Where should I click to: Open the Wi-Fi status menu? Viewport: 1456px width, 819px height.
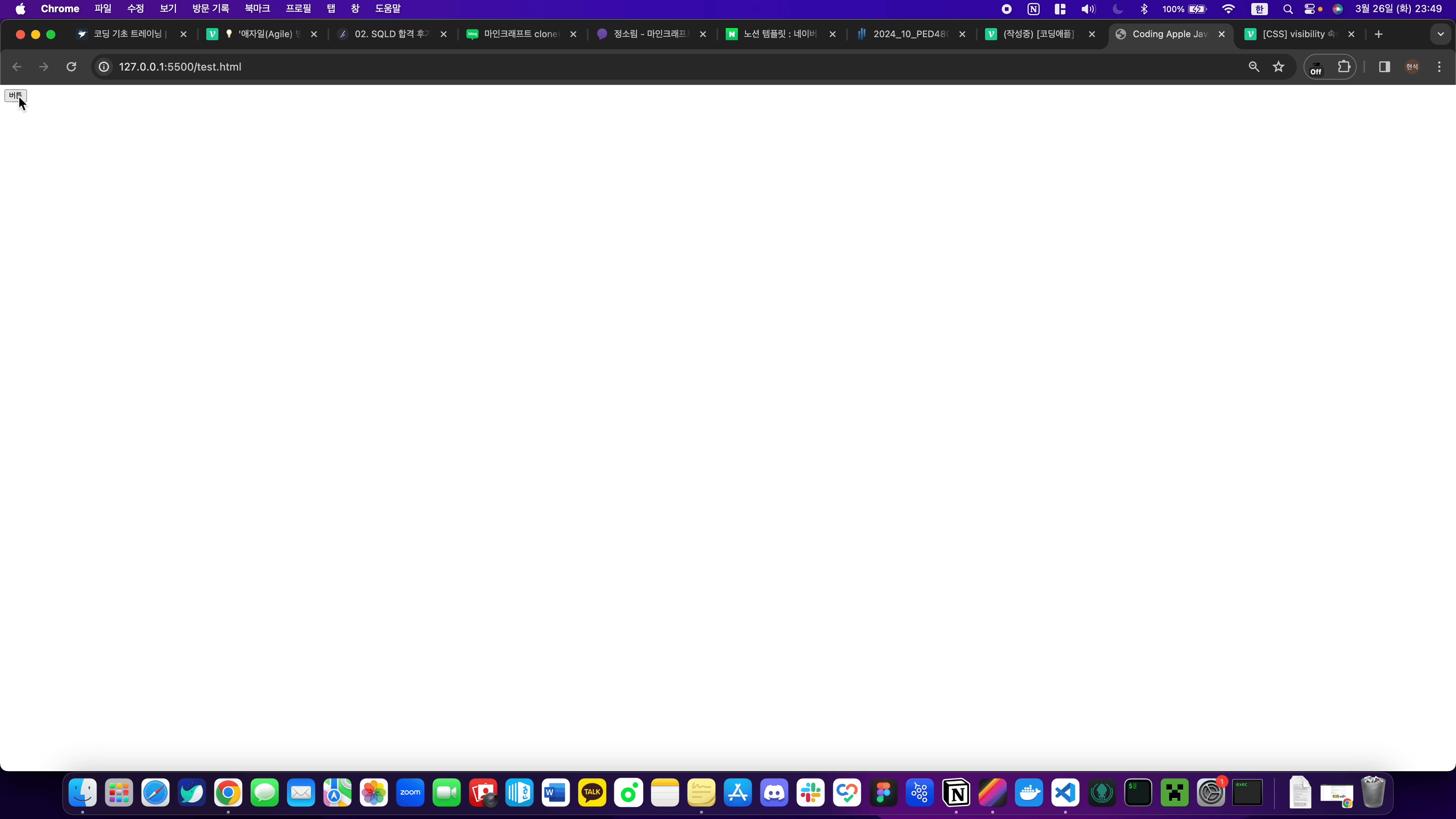1228,9
